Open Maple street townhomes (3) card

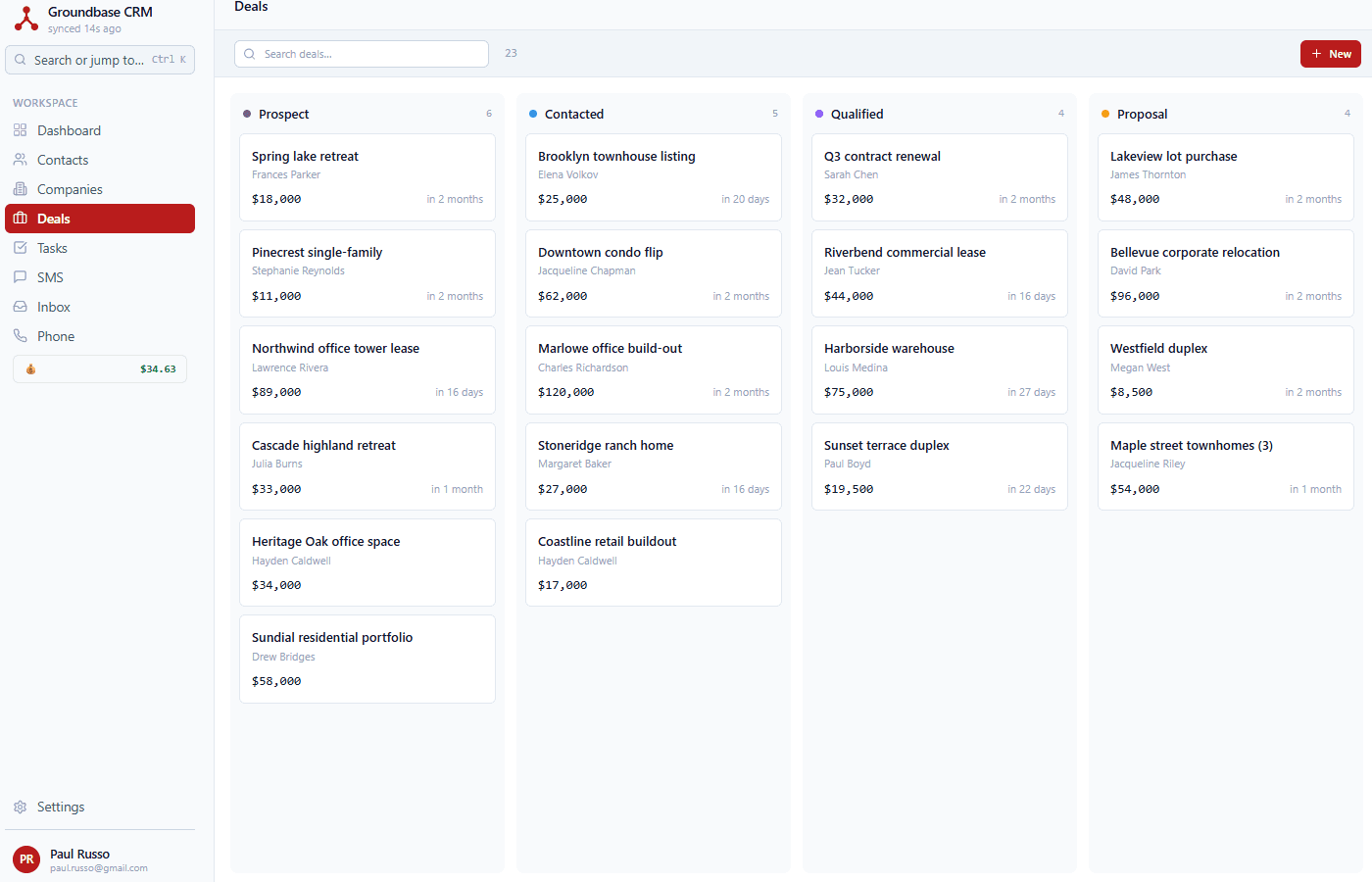[1226, 466]
